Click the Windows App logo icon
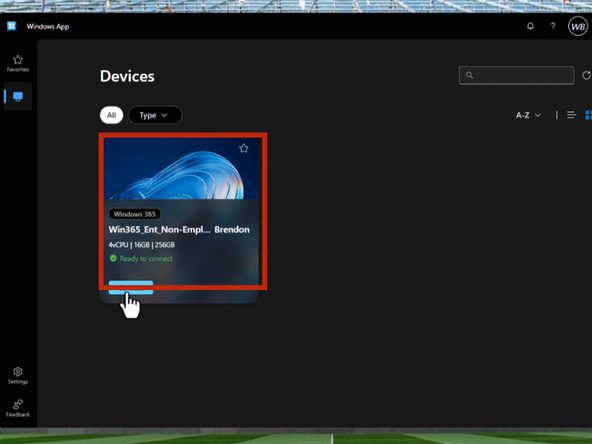This screenshot has width=592, height=444. point(12,26)
